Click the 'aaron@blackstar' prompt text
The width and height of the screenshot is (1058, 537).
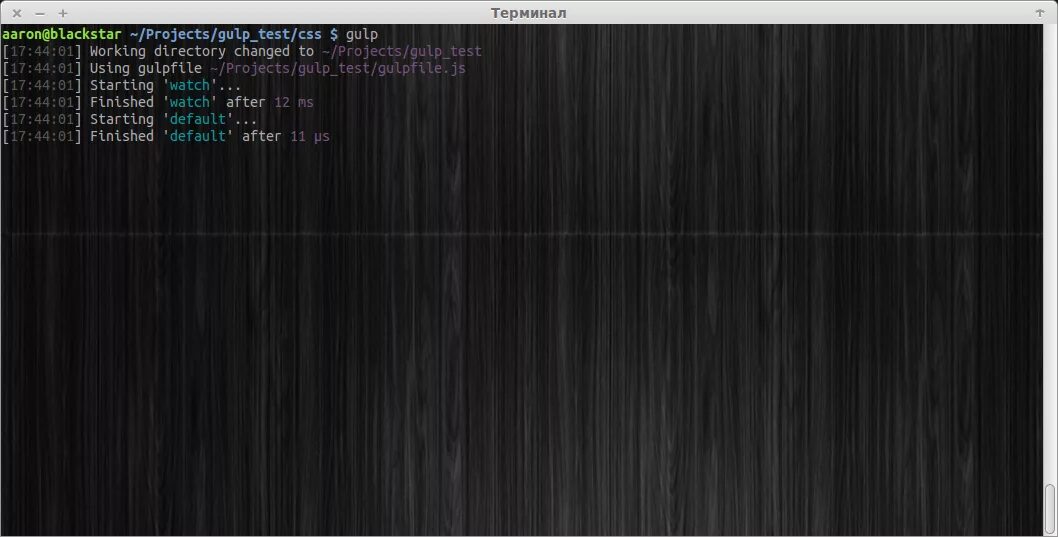click(61, 34)
